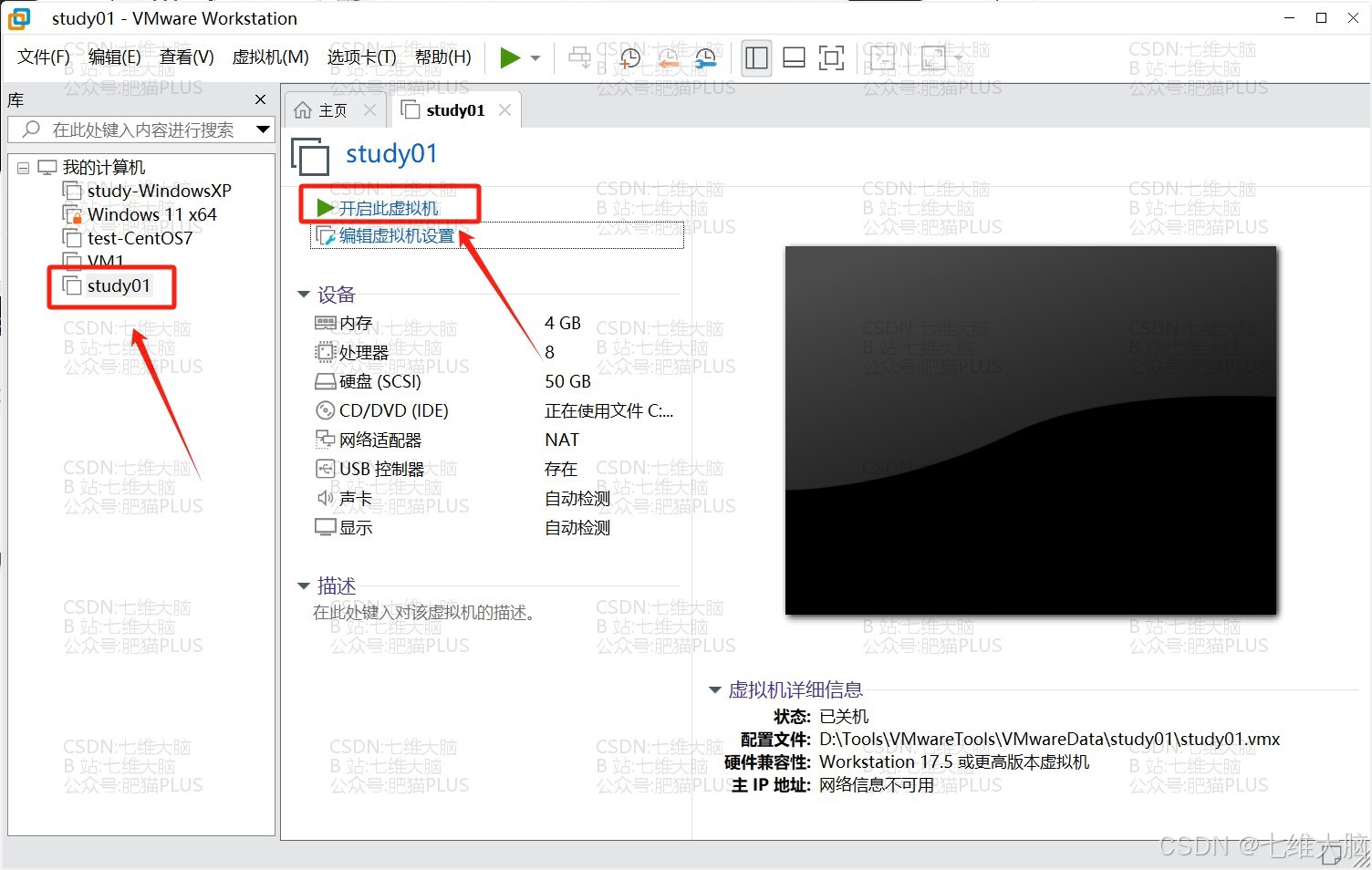This screenshot has width=1372, height=870.
Task: Click the revert to snapshot icon
Action: [668, 58]
